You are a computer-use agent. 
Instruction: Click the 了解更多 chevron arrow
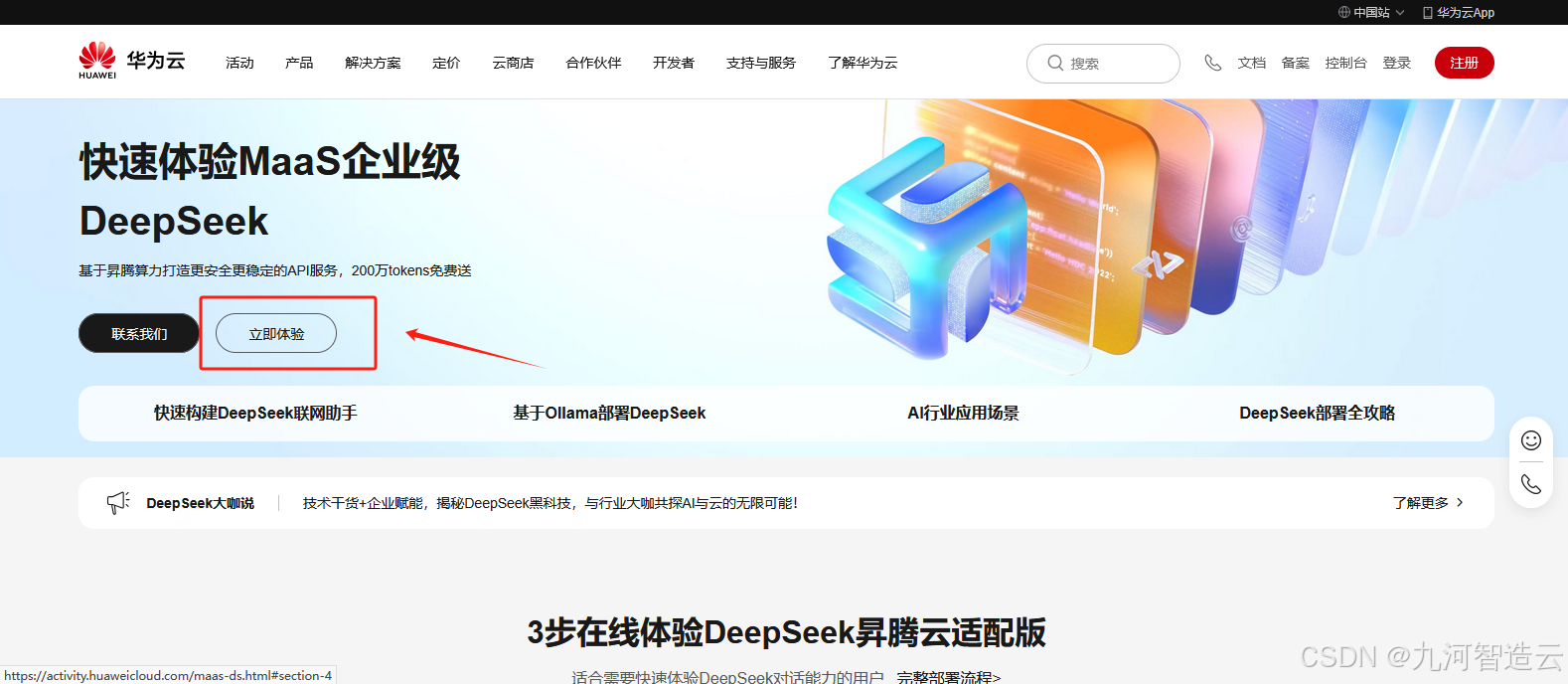[x=1460, y=502]
